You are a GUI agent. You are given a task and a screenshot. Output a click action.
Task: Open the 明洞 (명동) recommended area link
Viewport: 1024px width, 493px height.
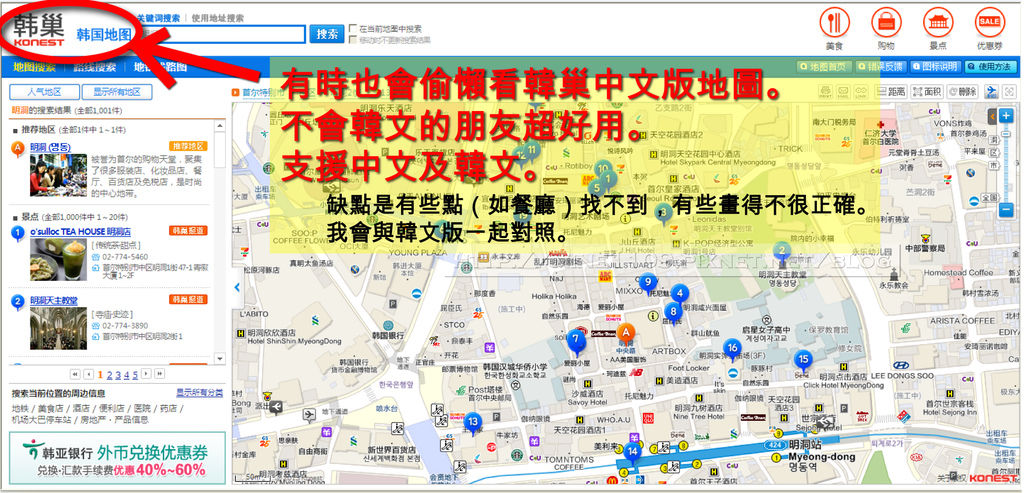50,146
